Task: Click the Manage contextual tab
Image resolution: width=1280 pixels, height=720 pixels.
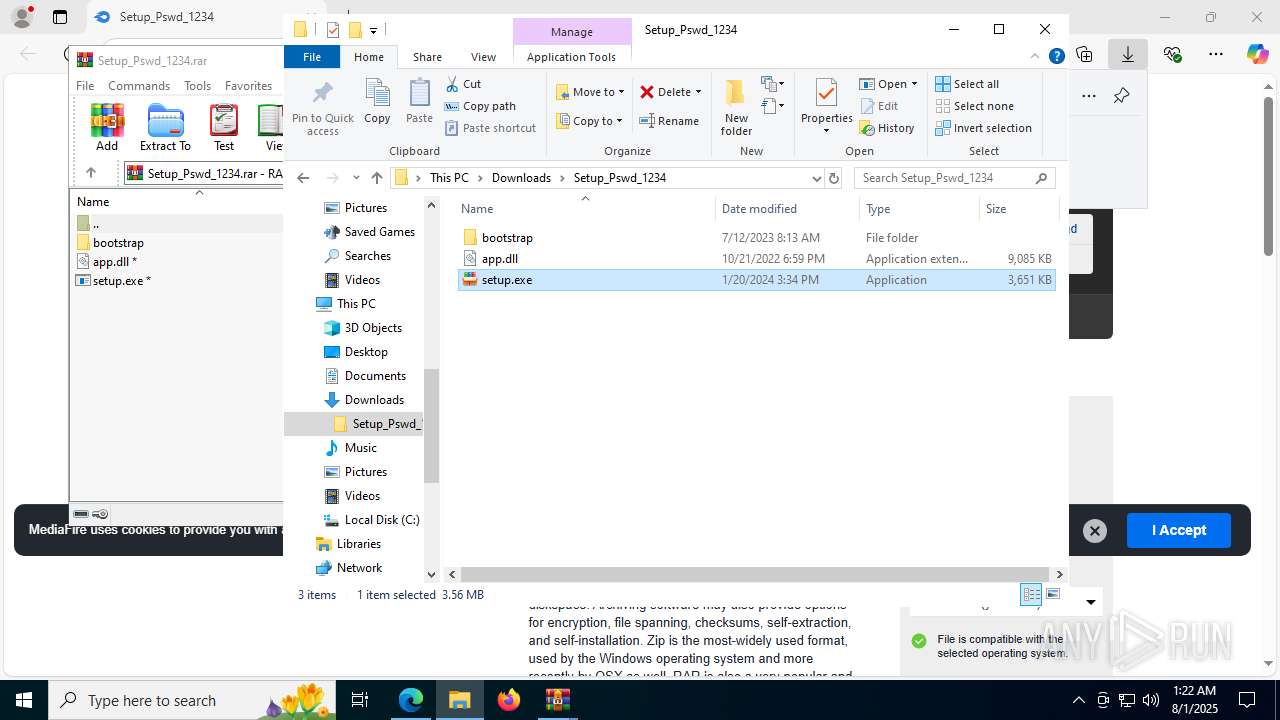Action: (572, 32)
